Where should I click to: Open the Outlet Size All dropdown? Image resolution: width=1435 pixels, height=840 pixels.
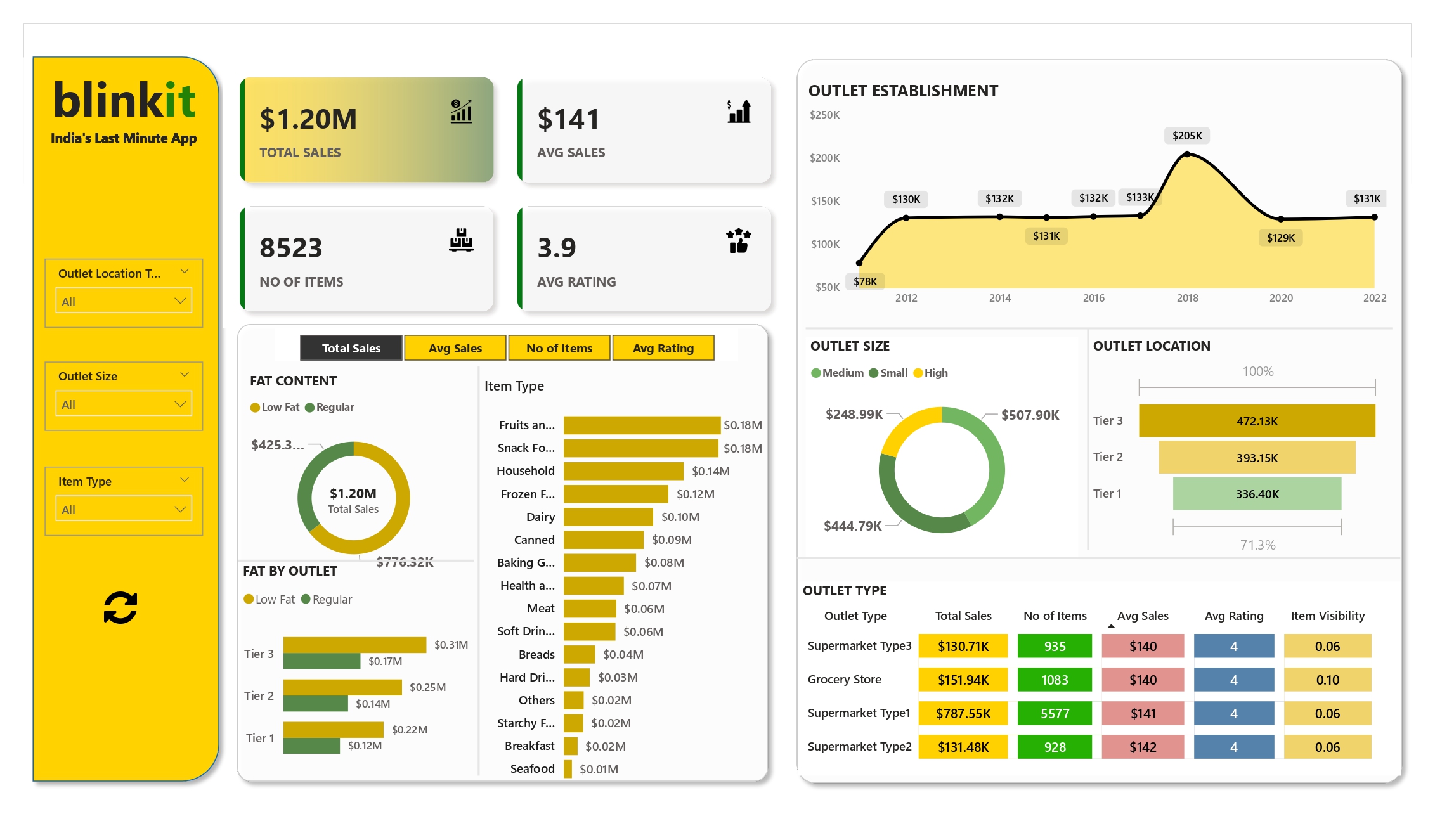pos(124,404)
